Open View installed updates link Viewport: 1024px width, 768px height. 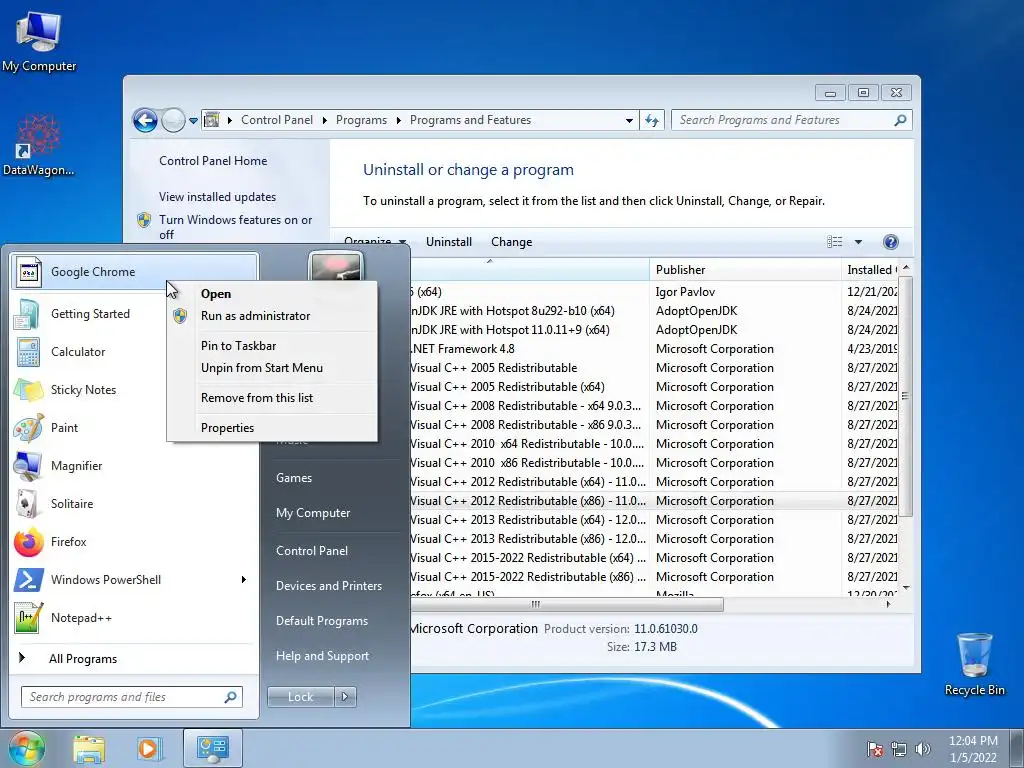click(217, 197)
